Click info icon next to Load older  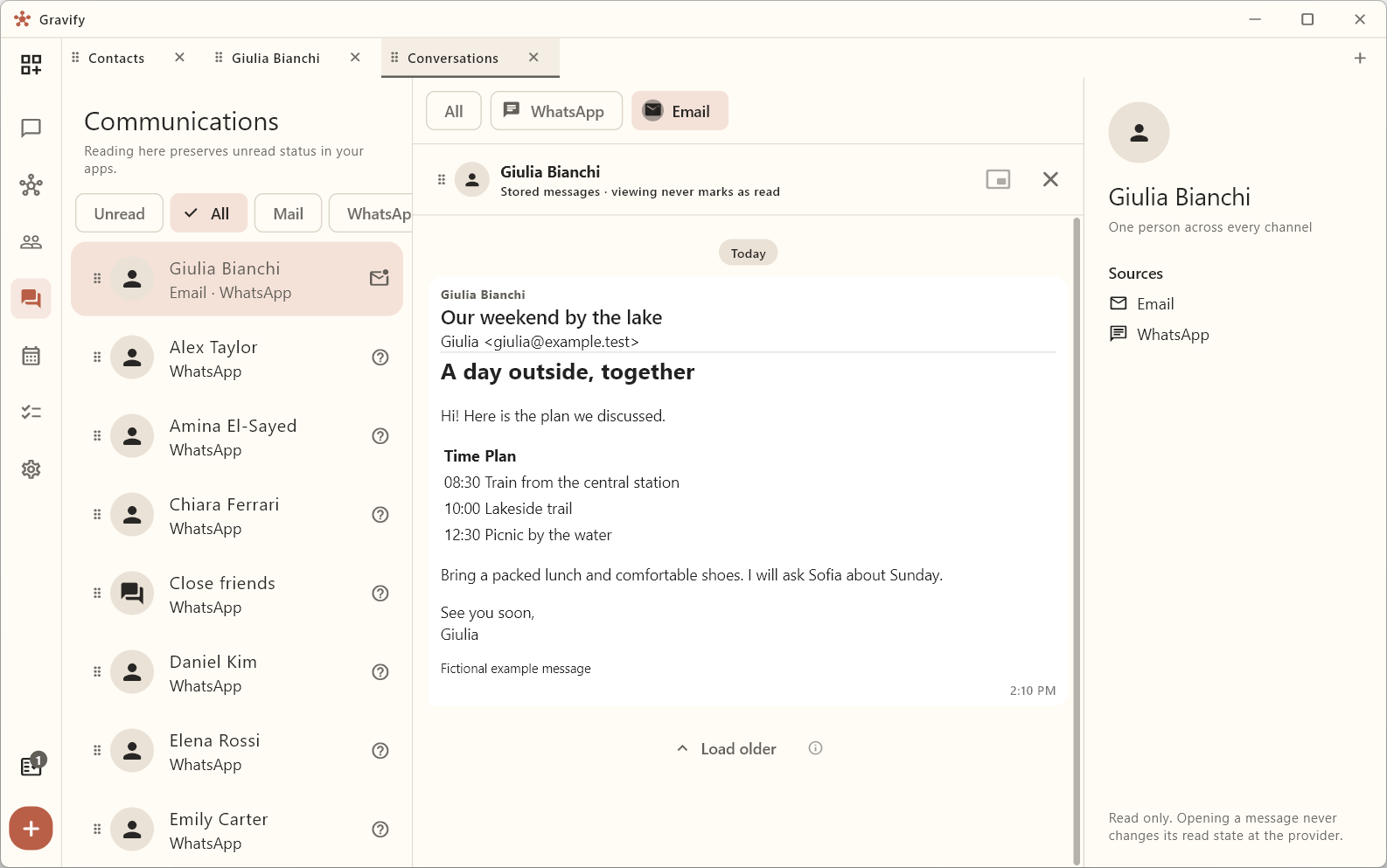(815, 748)
